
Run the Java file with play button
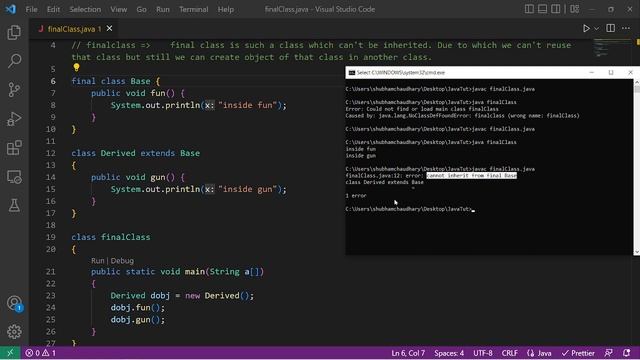(x=586, y=29)
